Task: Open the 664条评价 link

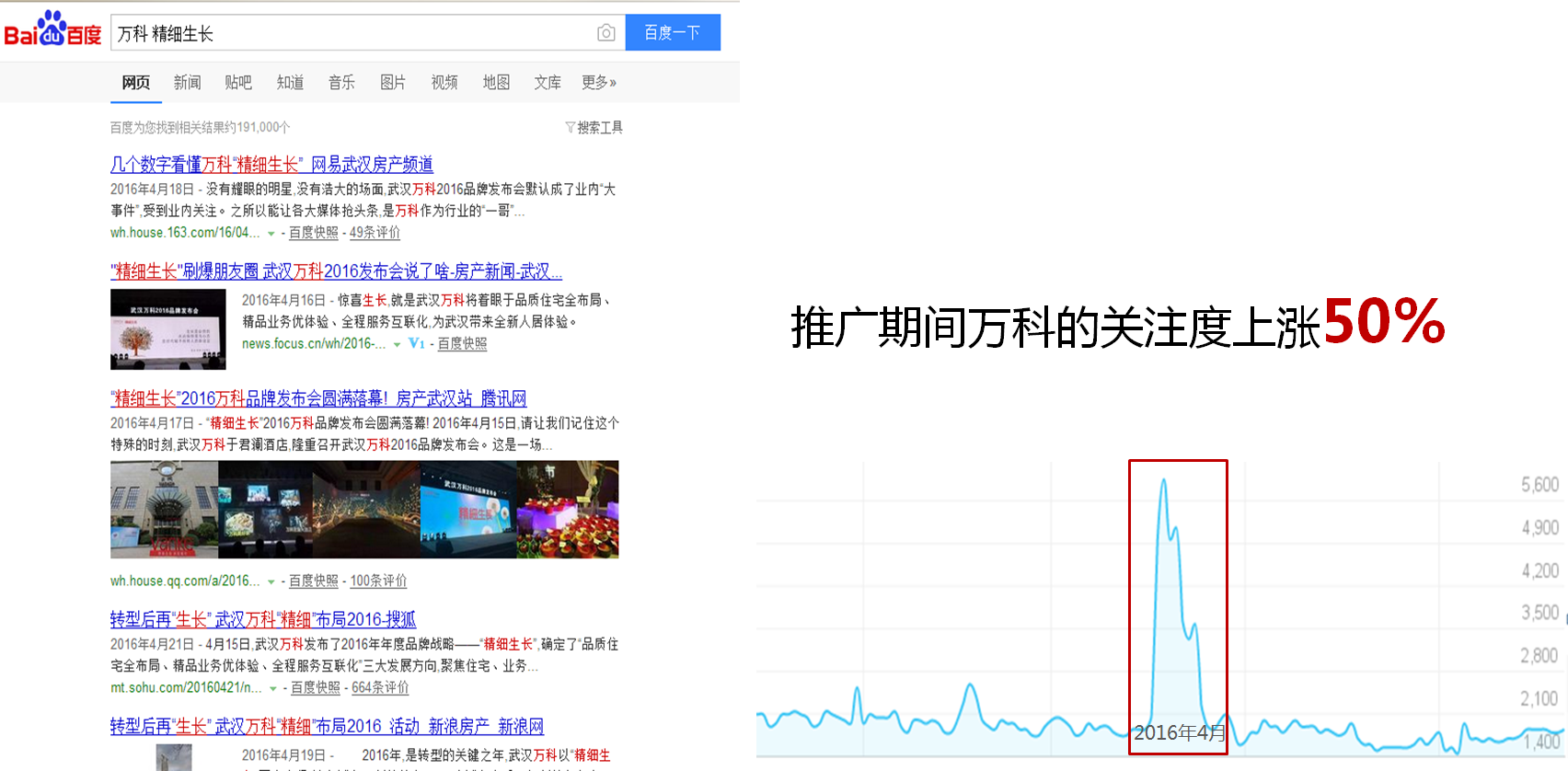Action: (x=380, y=687)
